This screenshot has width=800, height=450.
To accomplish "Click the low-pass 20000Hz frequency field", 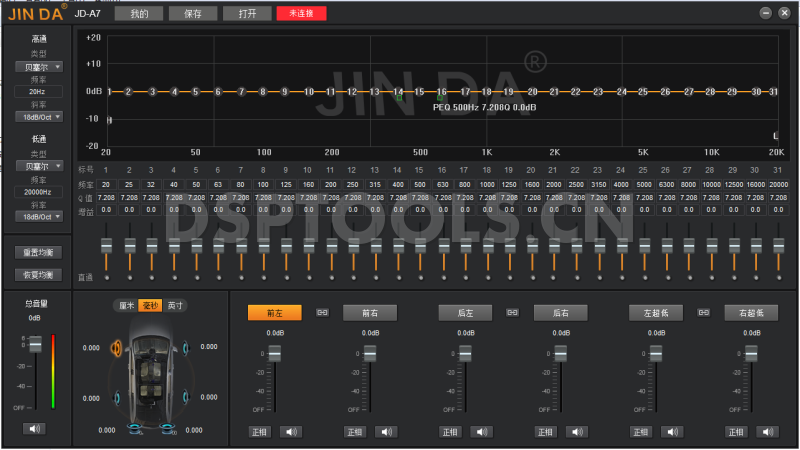I will (x=39, y=191).
